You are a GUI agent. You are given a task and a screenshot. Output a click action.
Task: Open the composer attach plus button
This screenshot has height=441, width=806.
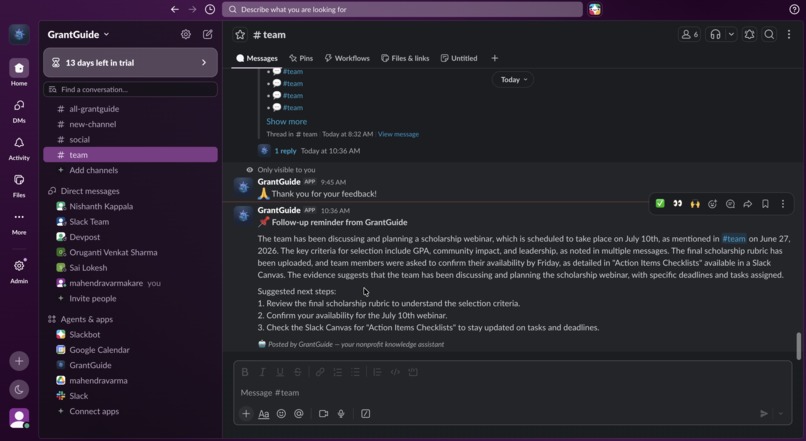pyautogui.click(x=246, y=414)
